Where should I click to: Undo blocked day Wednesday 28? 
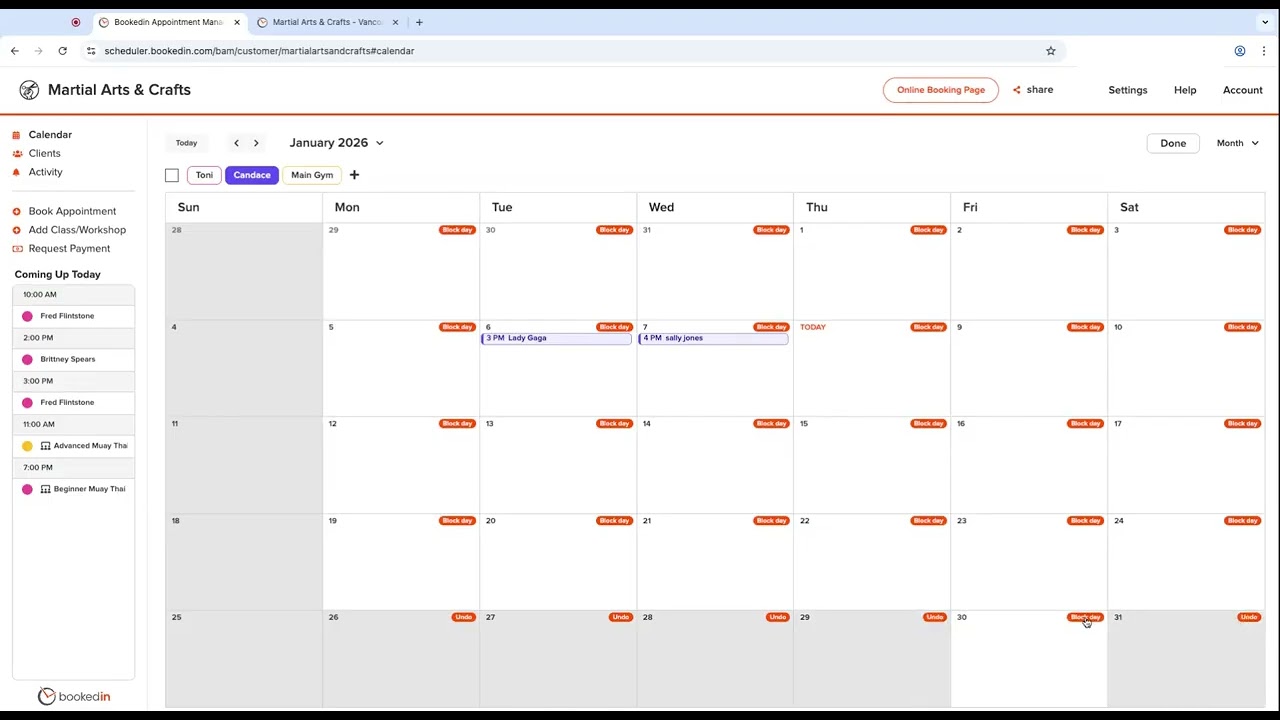[x=777, y=617]
